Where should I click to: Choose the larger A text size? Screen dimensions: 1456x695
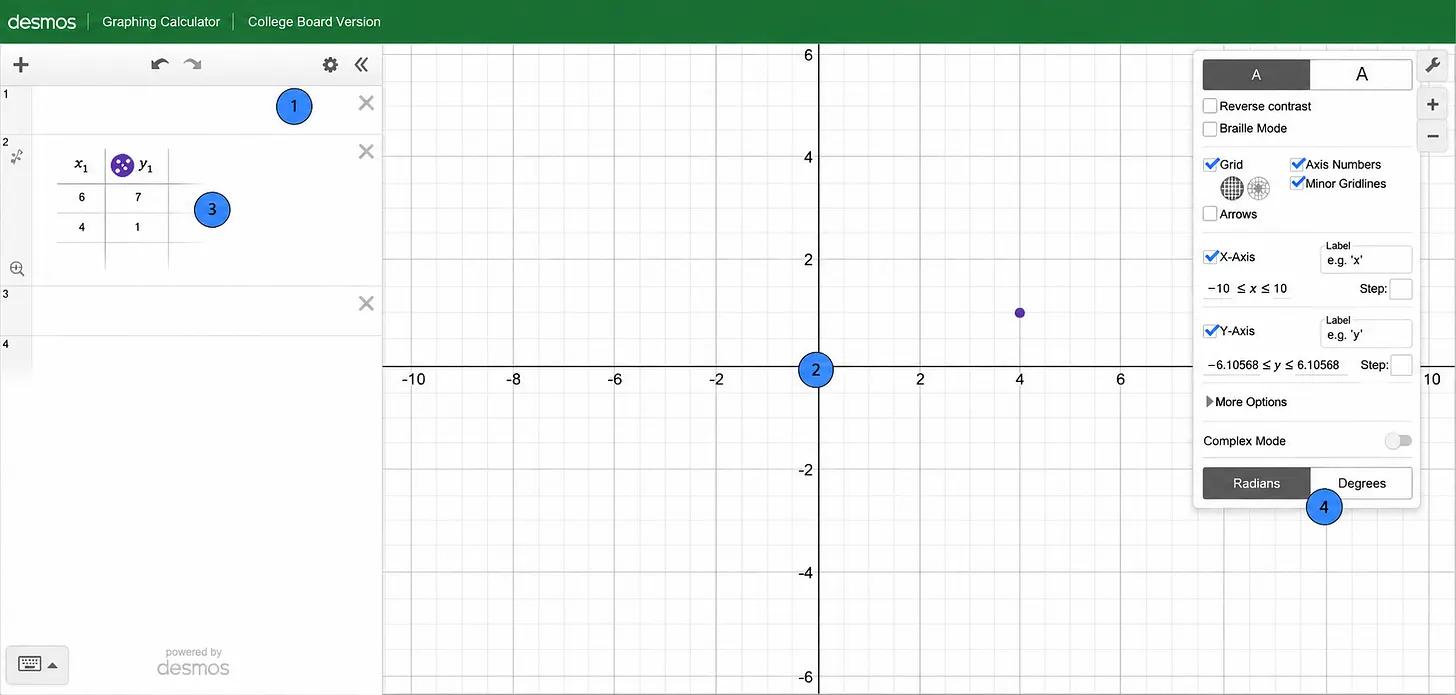1361,75
